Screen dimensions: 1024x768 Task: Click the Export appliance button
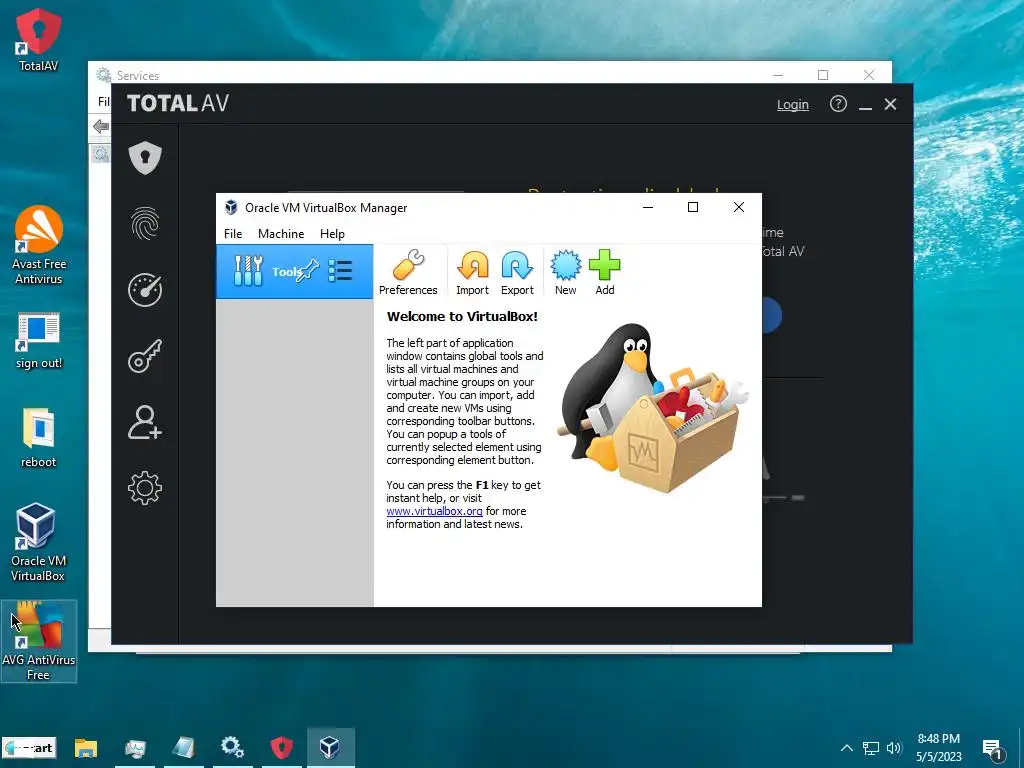(x=517, y=272)
